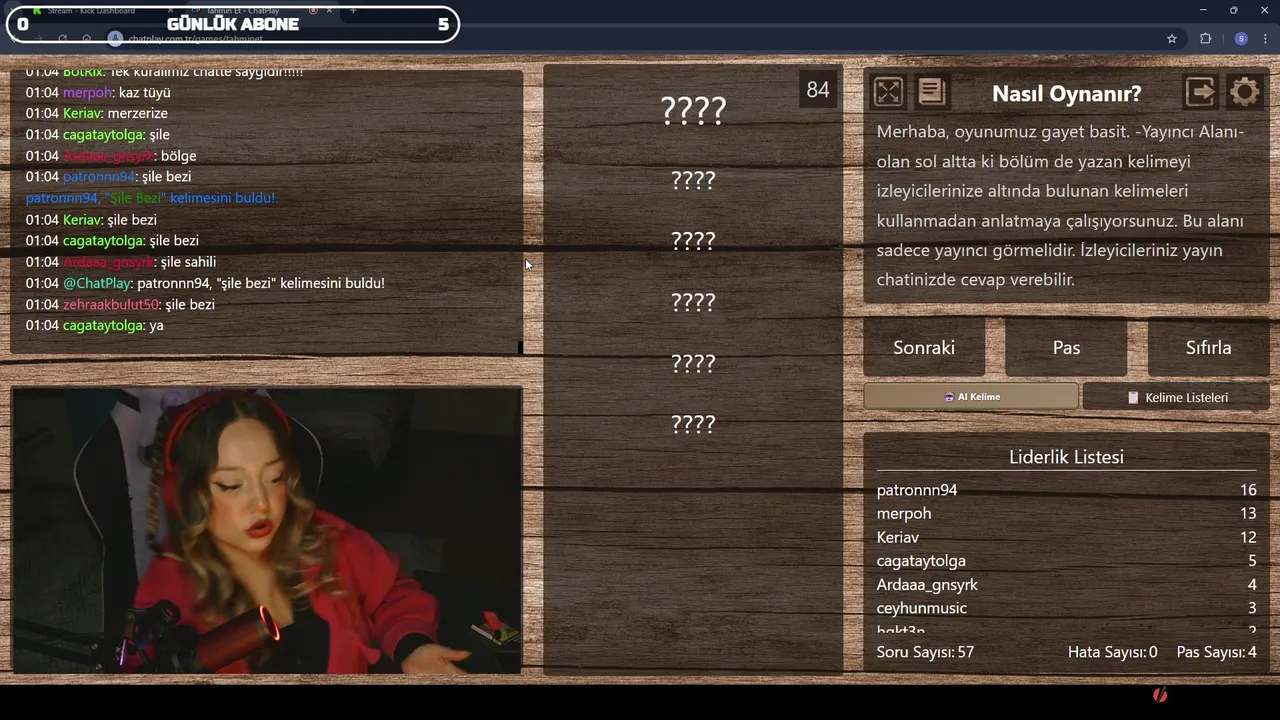Click the Nasıl Oynanır? heading

pos(1066,93)
